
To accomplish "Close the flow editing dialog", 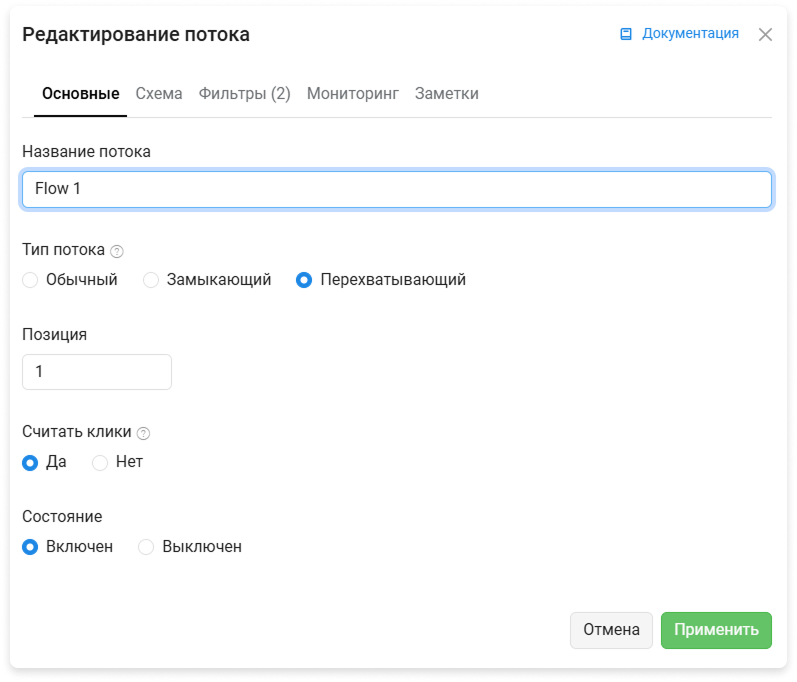I will (765, 35).
